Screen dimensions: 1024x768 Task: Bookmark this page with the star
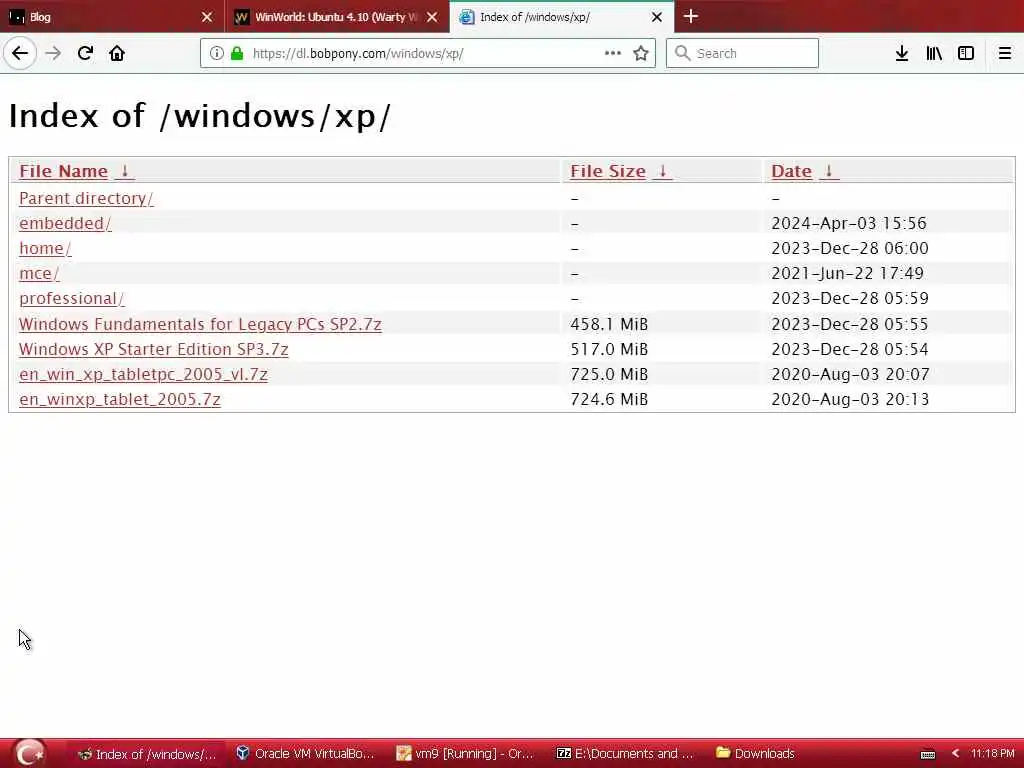pyautogui.click(x=641, y=53)
